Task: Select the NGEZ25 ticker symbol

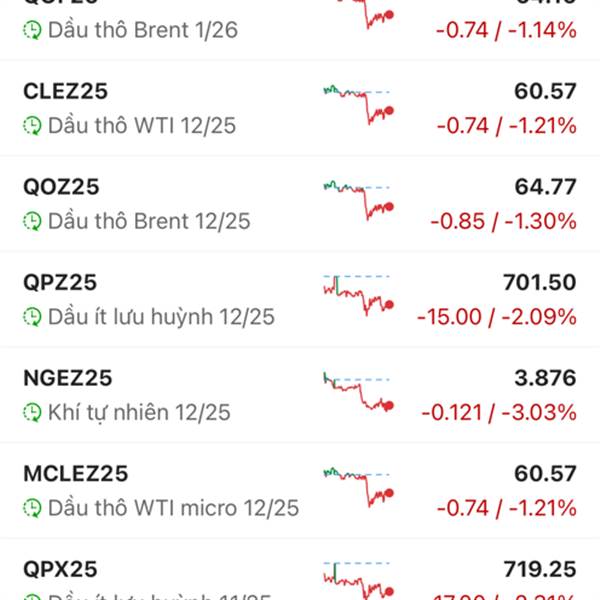Action: click(67, 378)
